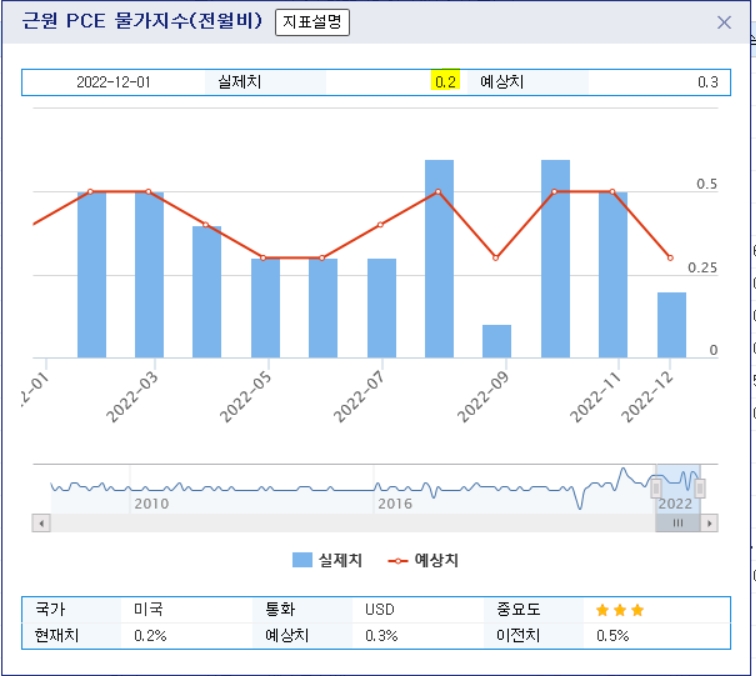The image size is (756, 676).
Task: Click the 0.2% current value
Action: [150, 635]
